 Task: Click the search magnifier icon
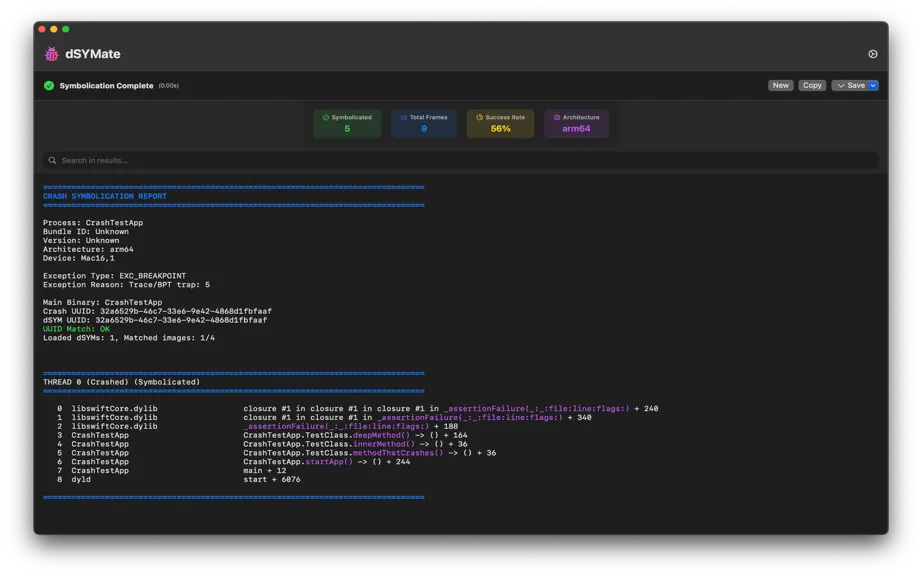(52, 160)
